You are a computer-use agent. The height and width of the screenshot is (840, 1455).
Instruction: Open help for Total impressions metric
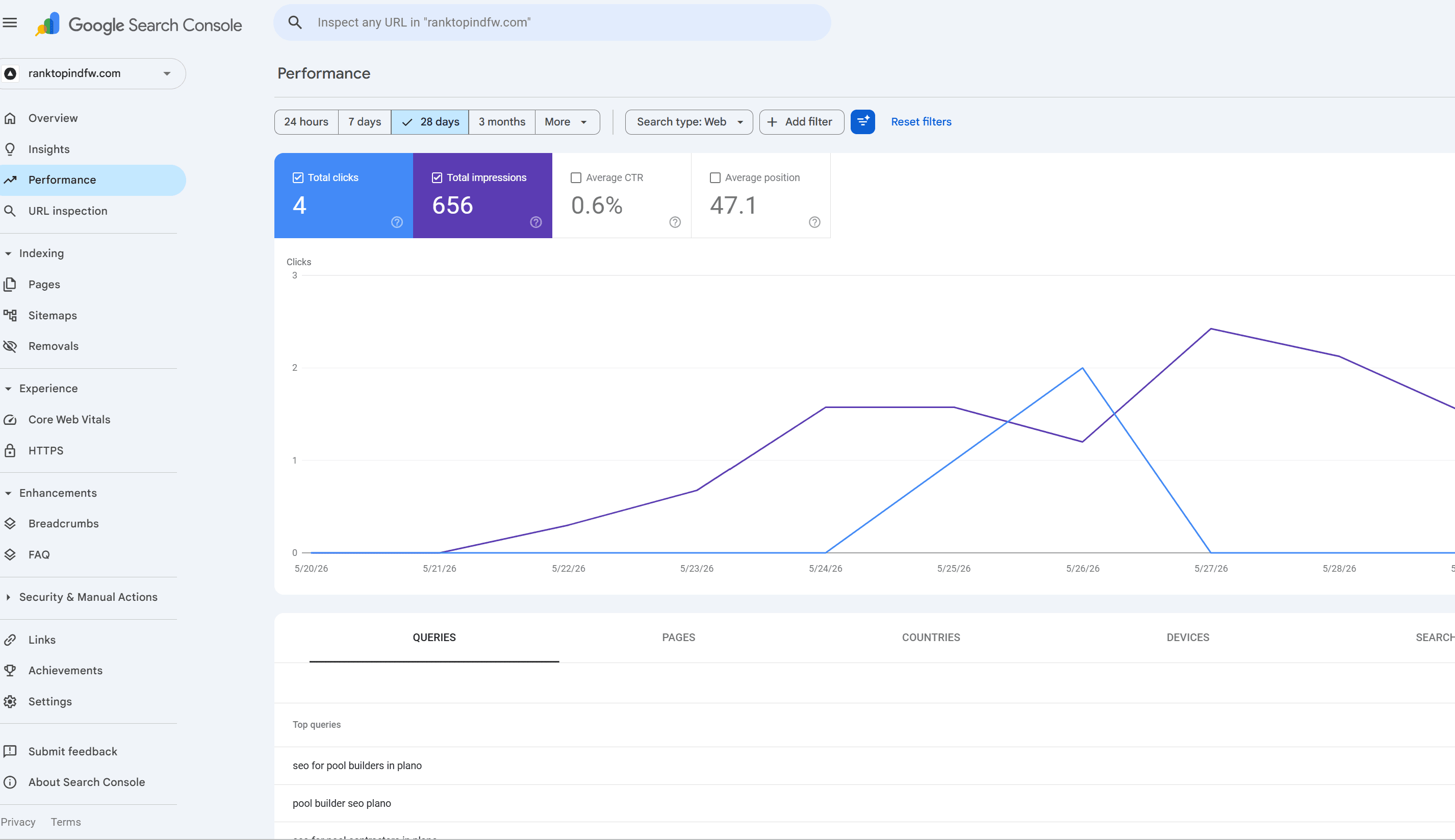pyautogui.click(x=536, y=222)
